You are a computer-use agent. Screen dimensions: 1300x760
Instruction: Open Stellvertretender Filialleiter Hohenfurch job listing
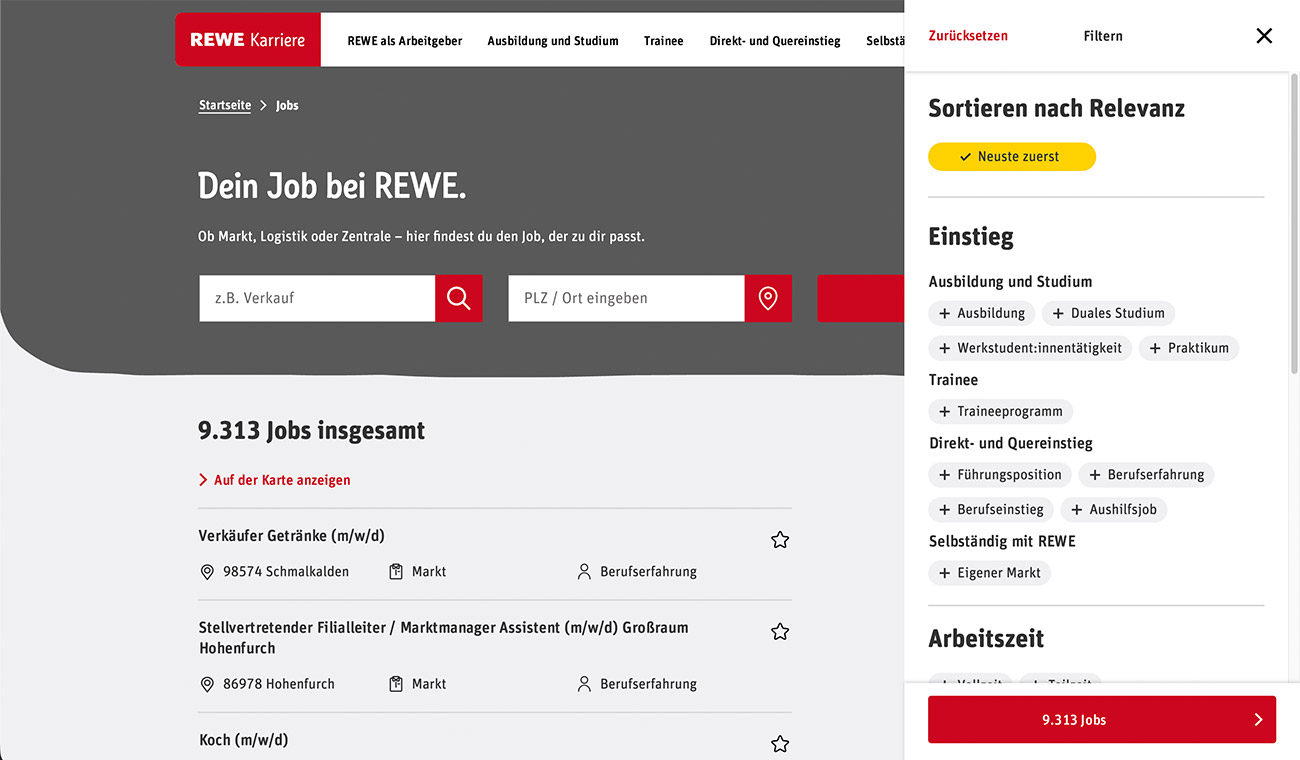pyautogui.click(x=444, y=638)
